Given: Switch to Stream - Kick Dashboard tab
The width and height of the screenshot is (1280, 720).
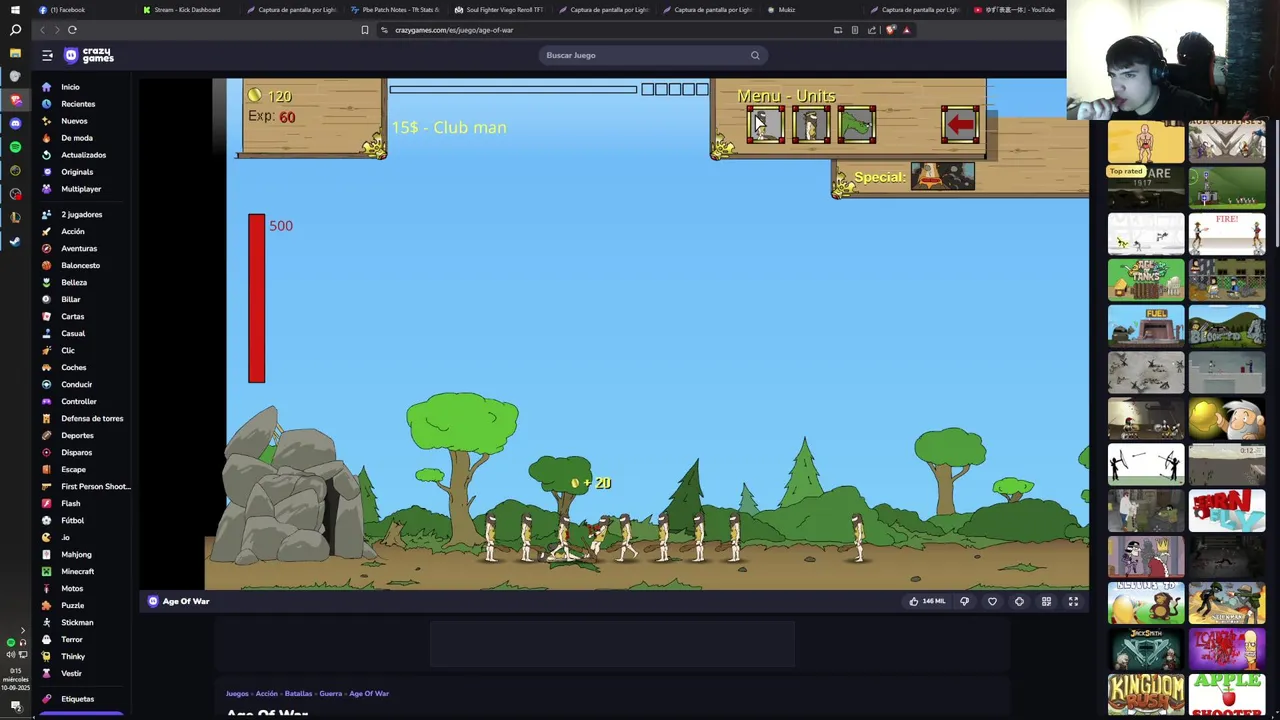Looking at the screenshot, I should (187, 9).
